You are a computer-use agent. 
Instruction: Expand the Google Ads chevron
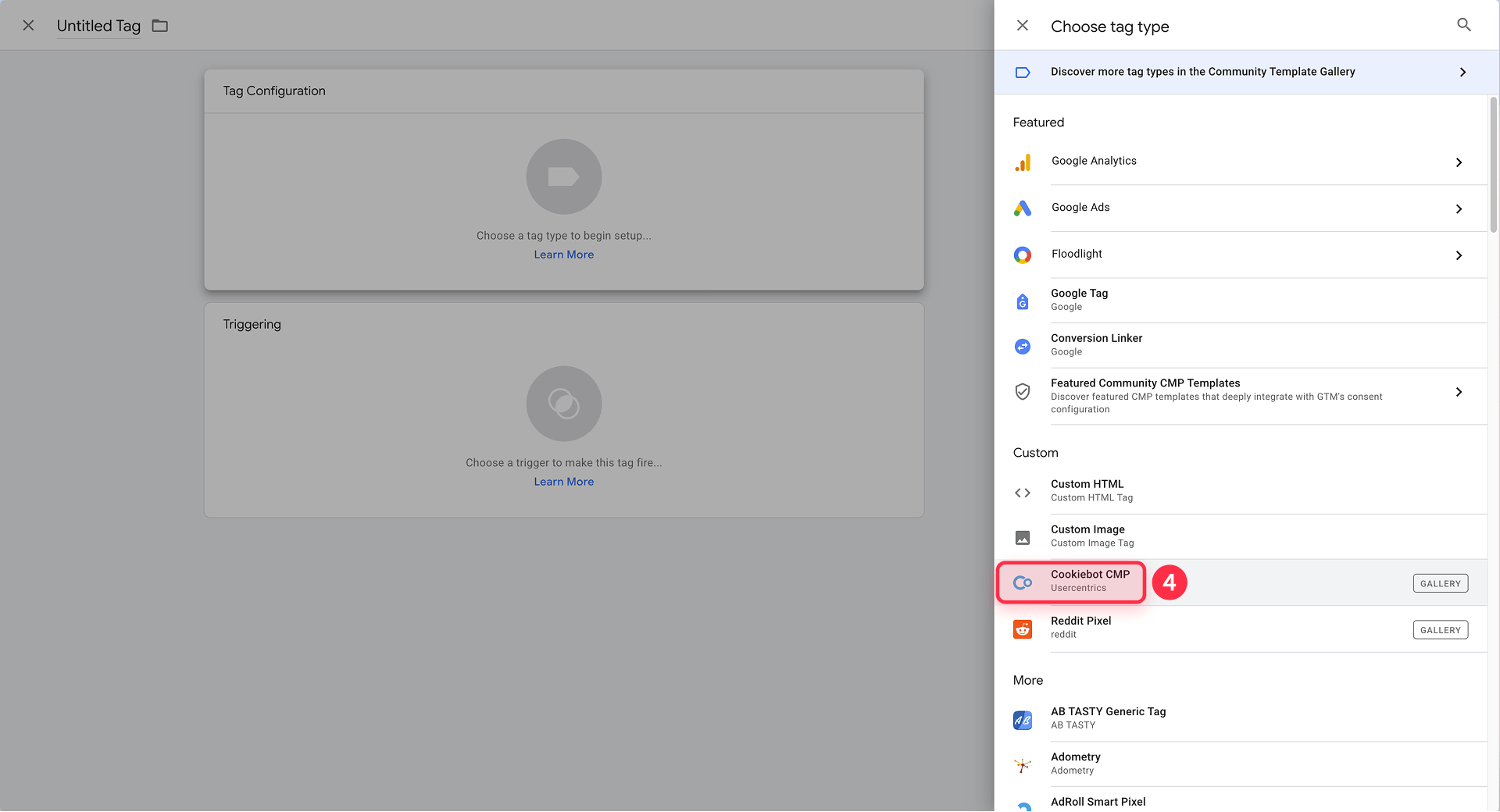[x=1459, y=208]
